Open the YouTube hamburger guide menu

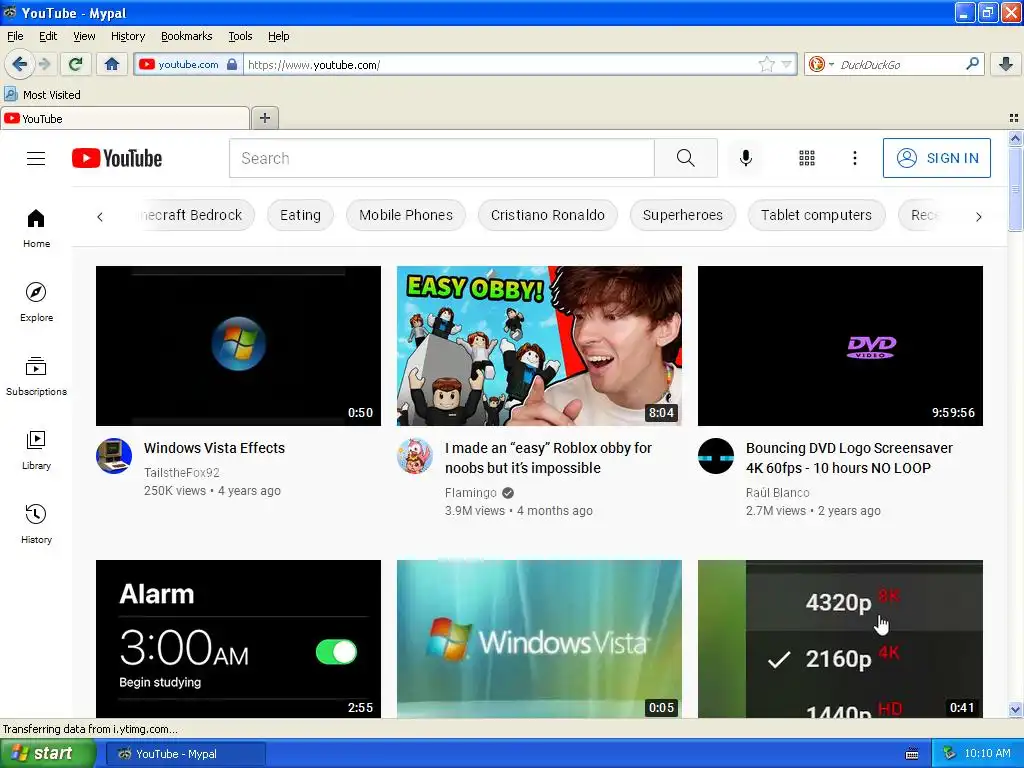[36, 158]
